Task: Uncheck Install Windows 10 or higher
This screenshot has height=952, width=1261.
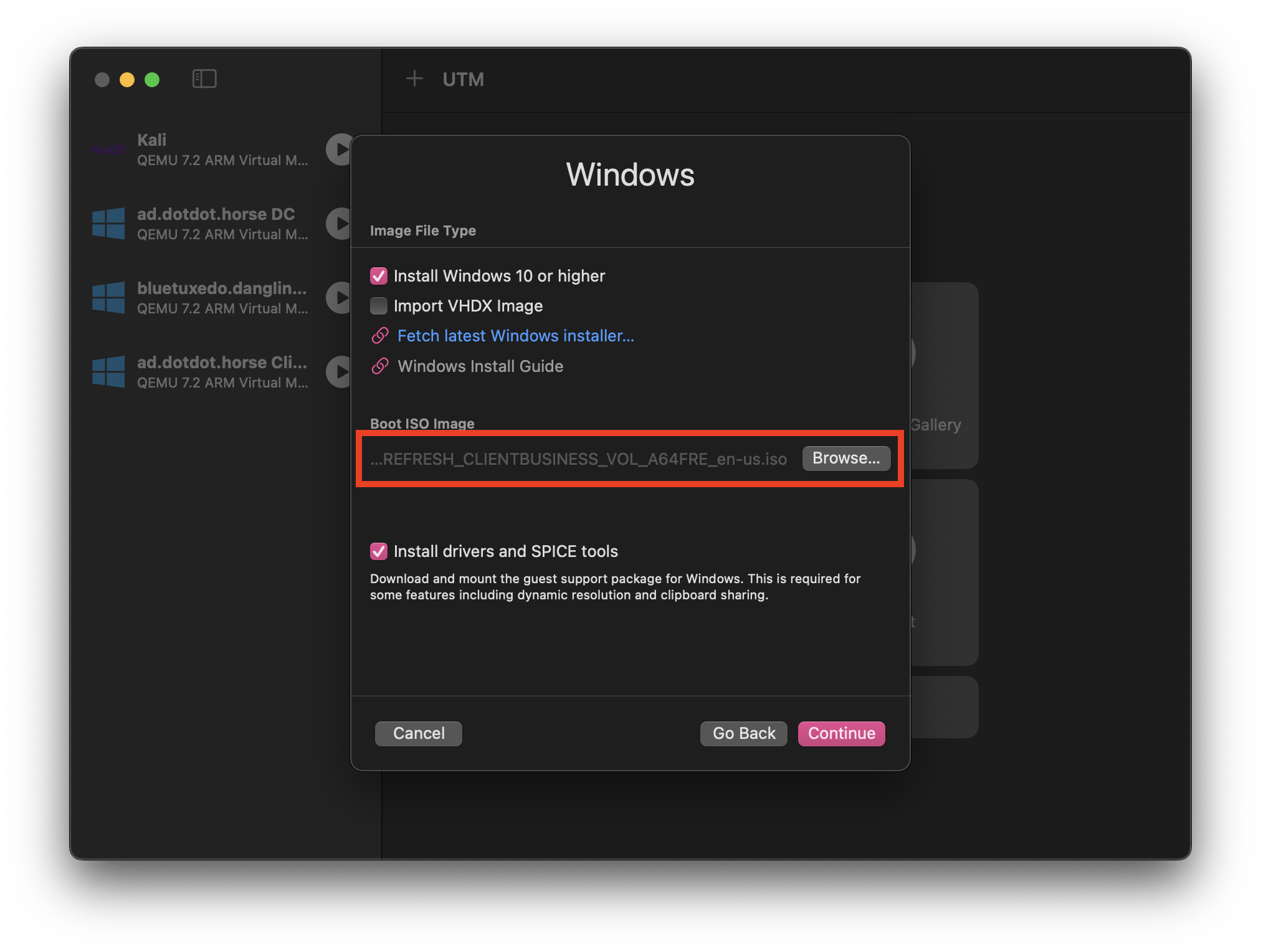Action: click(379, 276)
